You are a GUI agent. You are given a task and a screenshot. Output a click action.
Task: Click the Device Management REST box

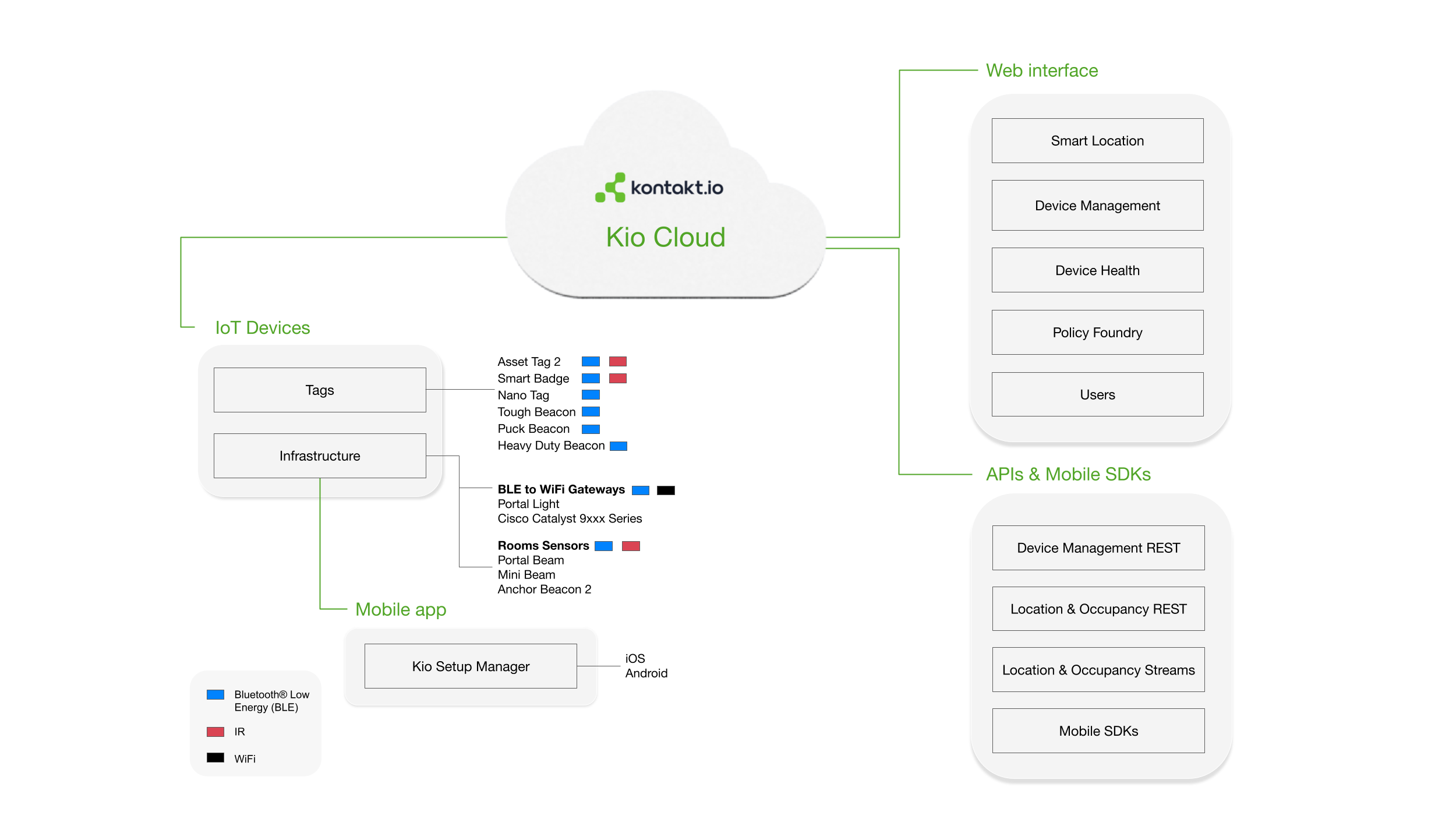click(1098, 548)
